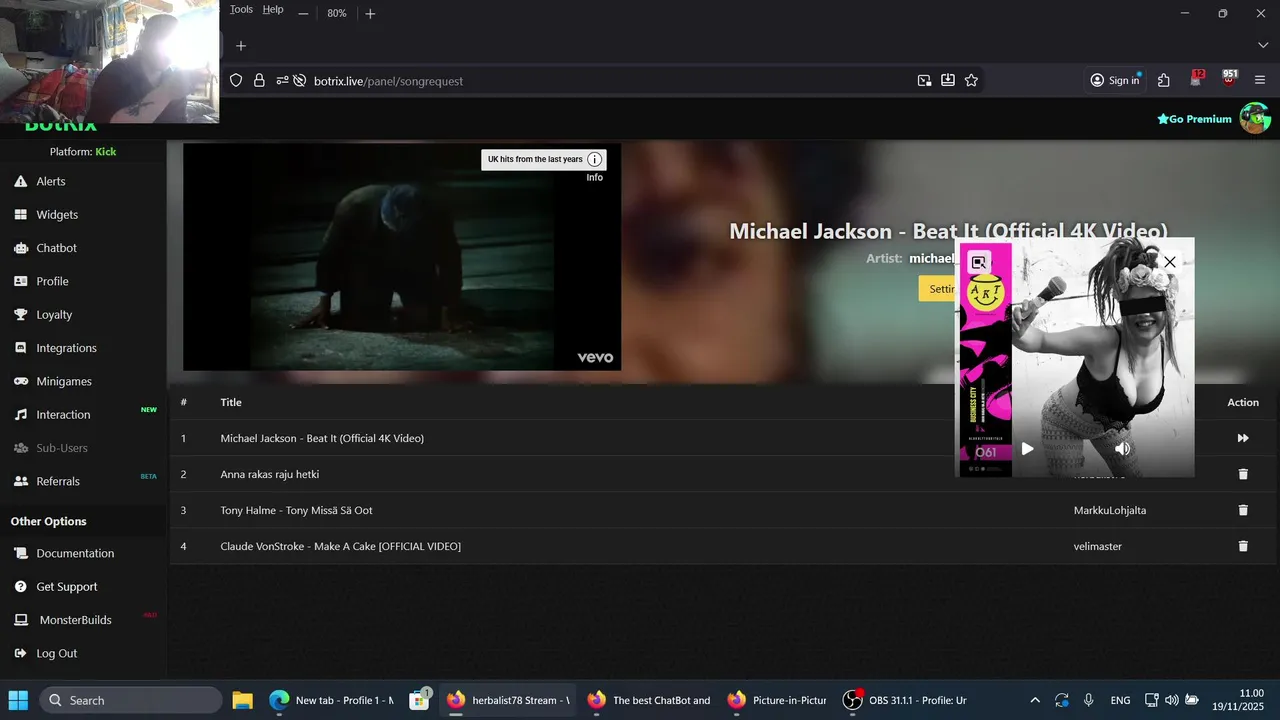Click the MonsterBuilds laptop icon
This screenshot has width=1280, height=720.
(x=21, y=620)
